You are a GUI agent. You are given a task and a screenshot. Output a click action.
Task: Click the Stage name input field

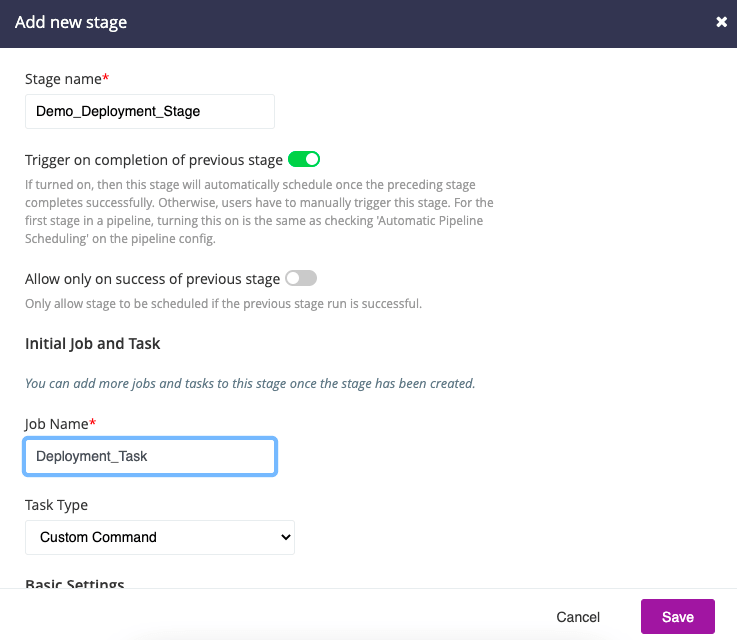(x=149, y=112)
